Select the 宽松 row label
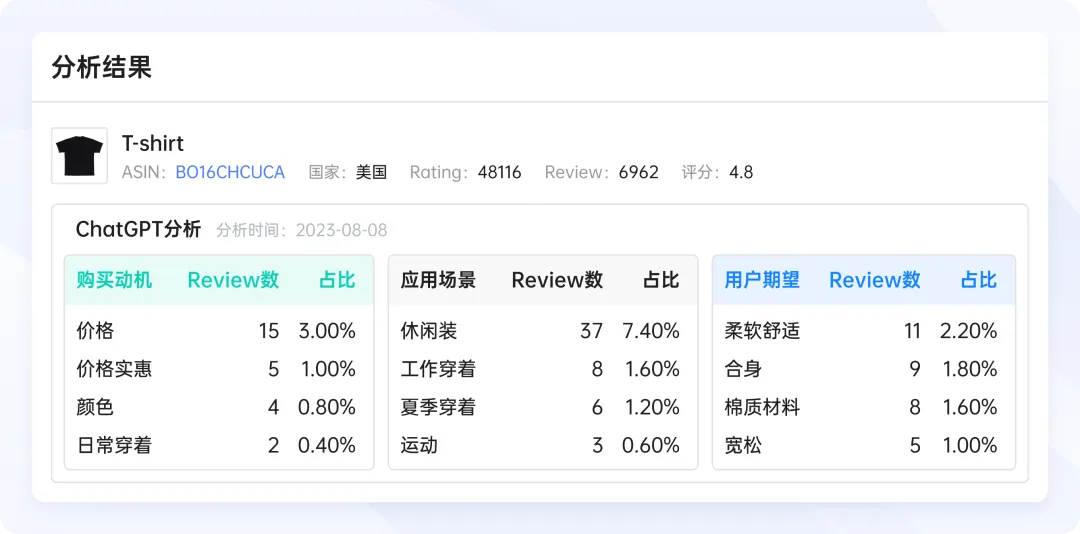The image size is (1080, 534). click(x=743, y=445)
